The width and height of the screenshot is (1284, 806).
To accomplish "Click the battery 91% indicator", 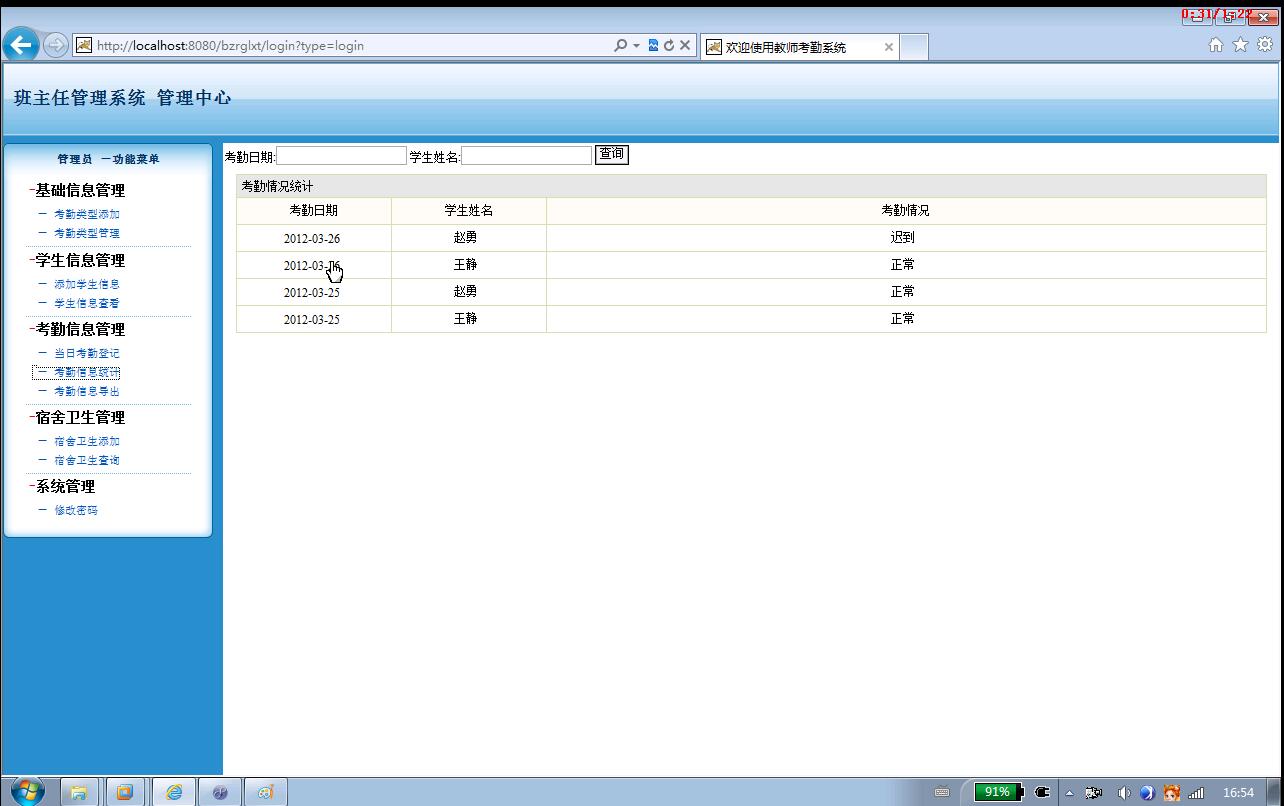I will (x=999, y=792).
